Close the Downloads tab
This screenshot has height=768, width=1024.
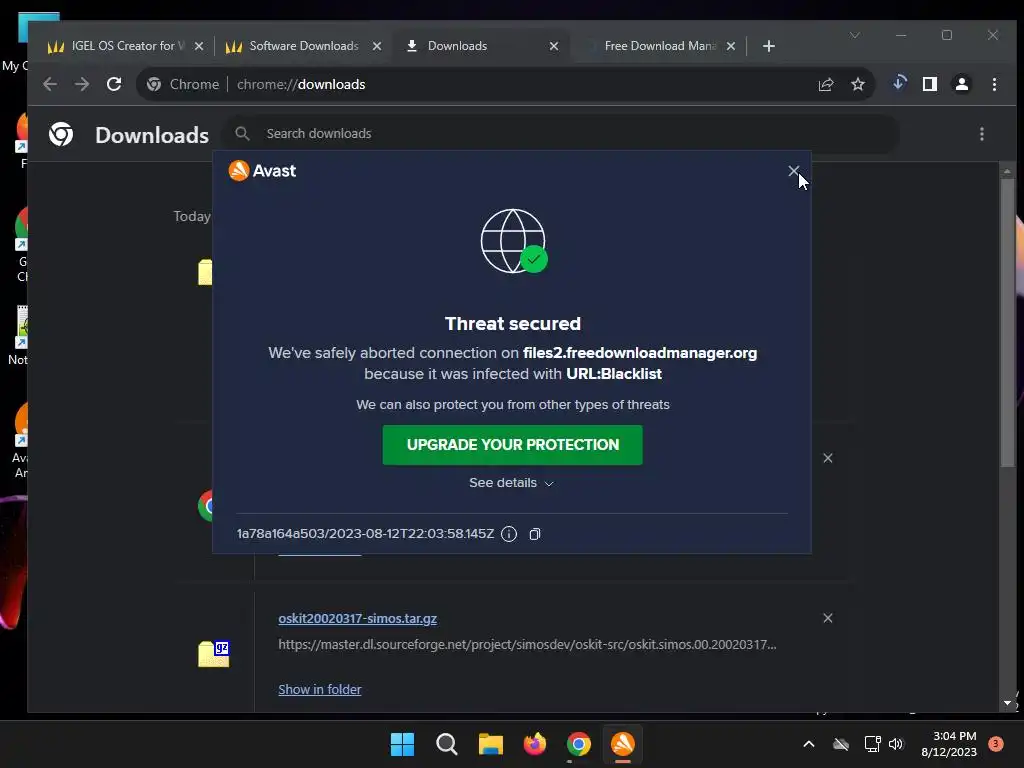point(554,46)
